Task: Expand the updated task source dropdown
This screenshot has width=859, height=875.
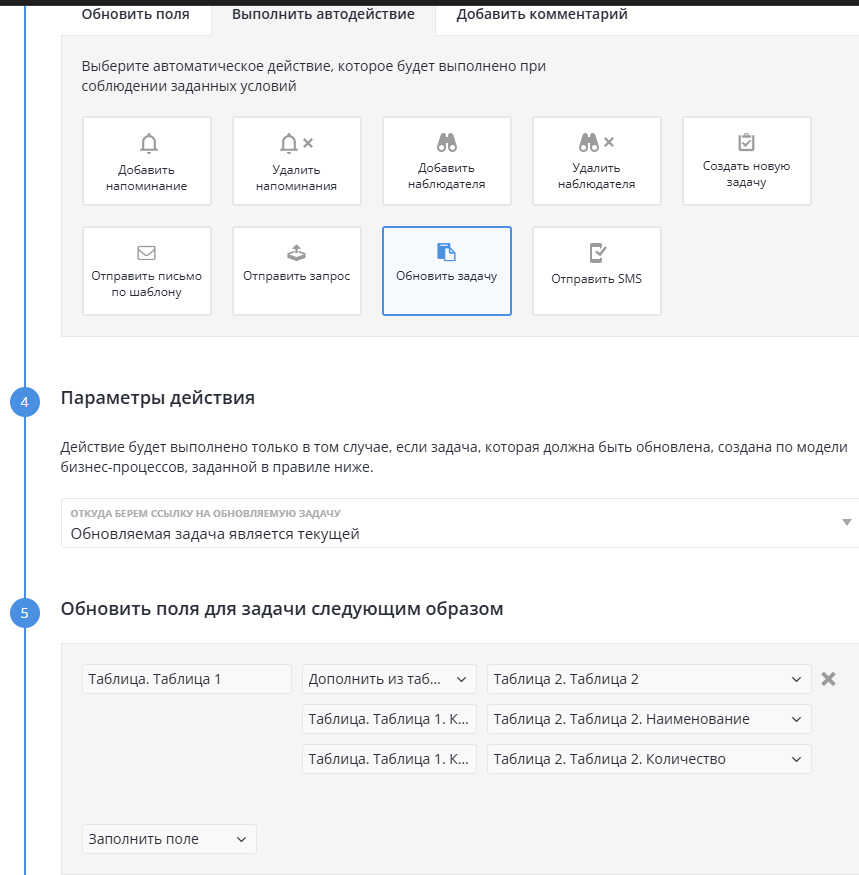Action: pyautogui.click(x=460, y=523)
